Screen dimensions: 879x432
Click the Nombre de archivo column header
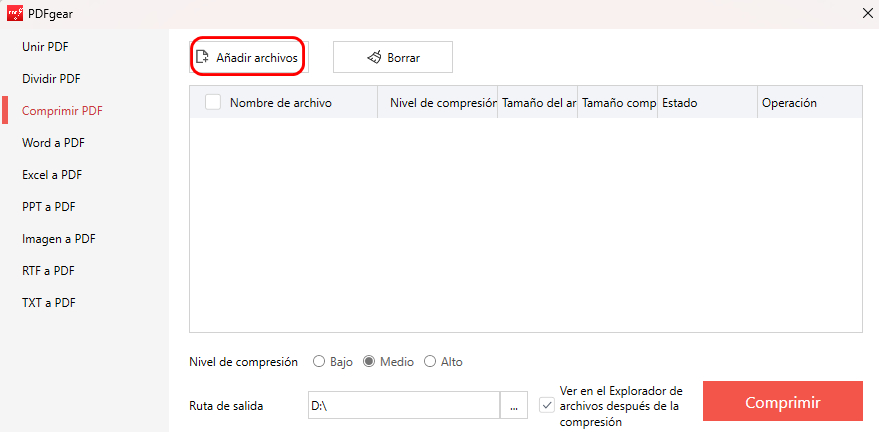click(x=281, y=103)
